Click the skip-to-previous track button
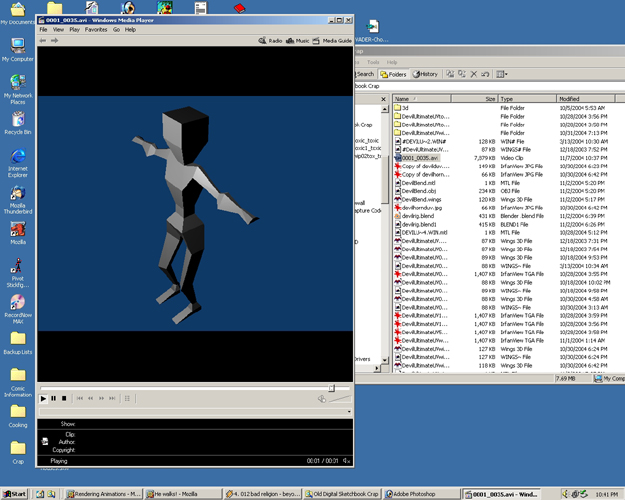 80,398
